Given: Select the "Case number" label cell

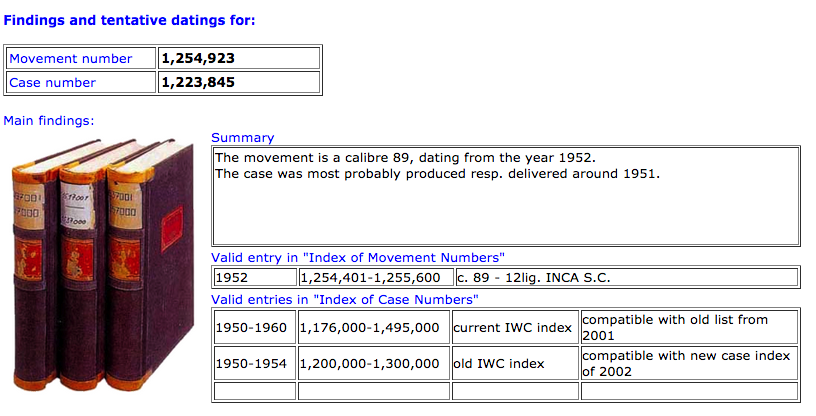Looking at the screenshot, I should point(81,83).
